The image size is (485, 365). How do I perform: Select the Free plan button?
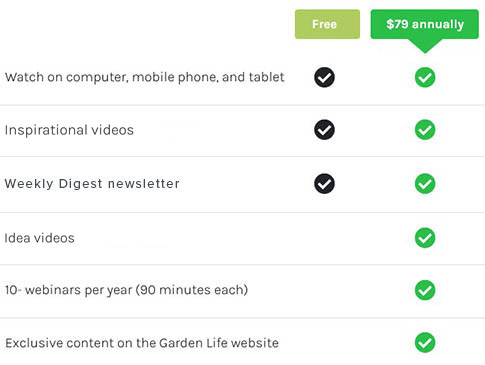[x=327, y=24]
